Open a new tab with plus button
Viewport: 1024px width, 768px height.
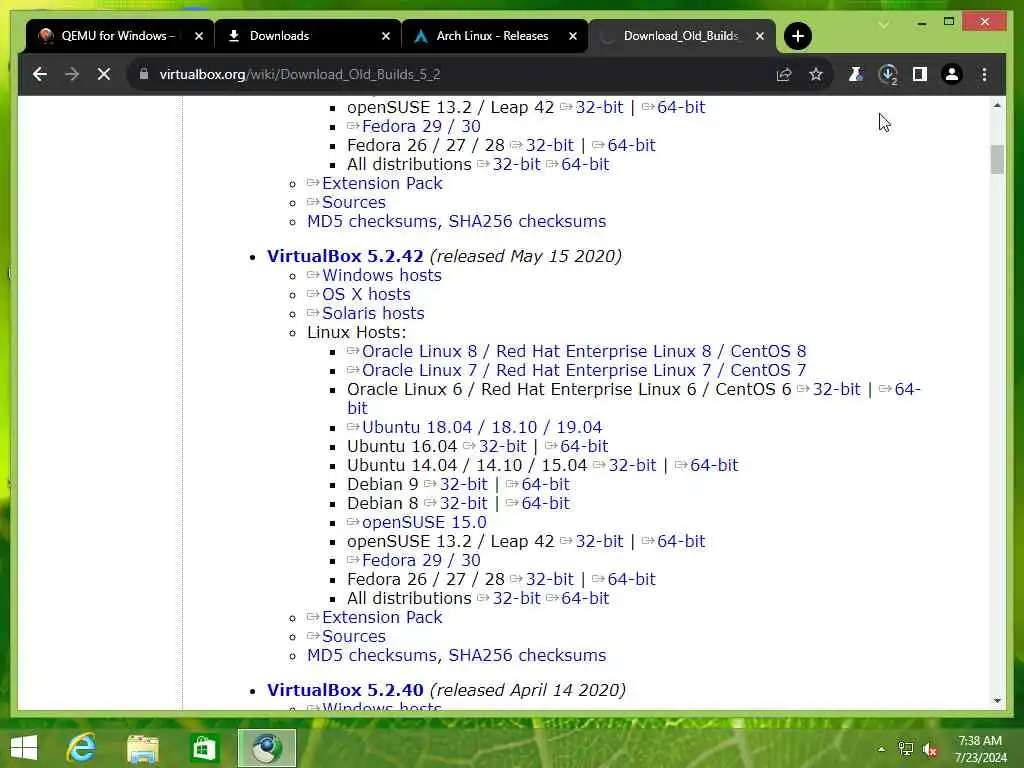[x=797, y=36]
